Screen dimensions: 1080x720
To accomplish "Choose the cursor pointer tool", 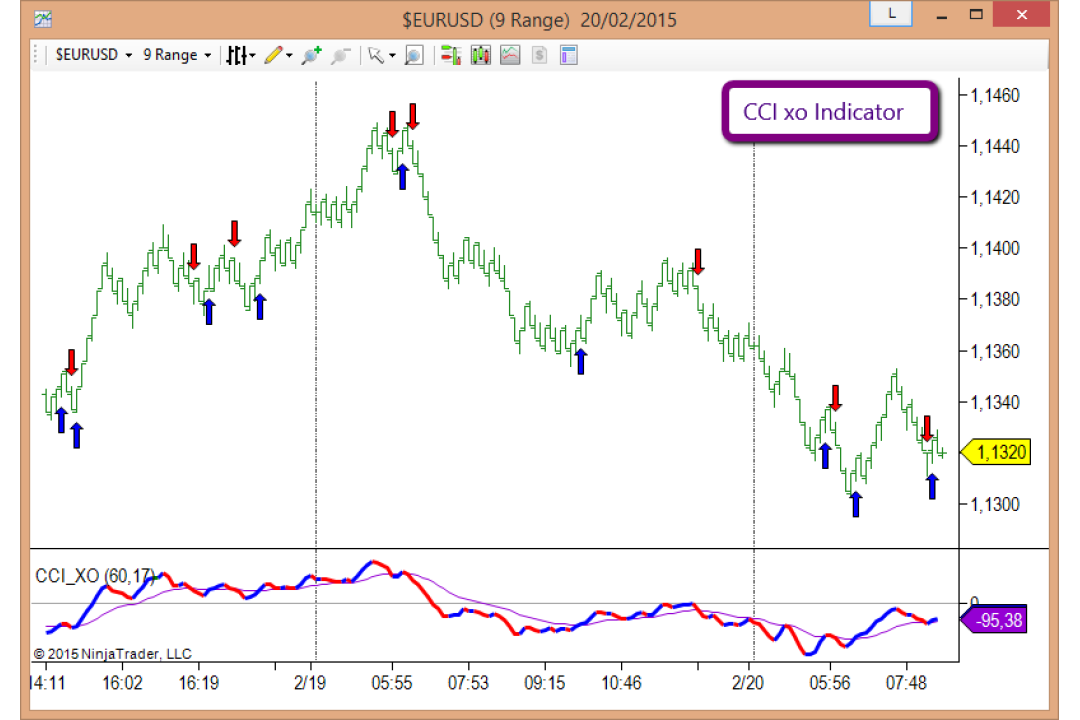I will tap(375, 55).
